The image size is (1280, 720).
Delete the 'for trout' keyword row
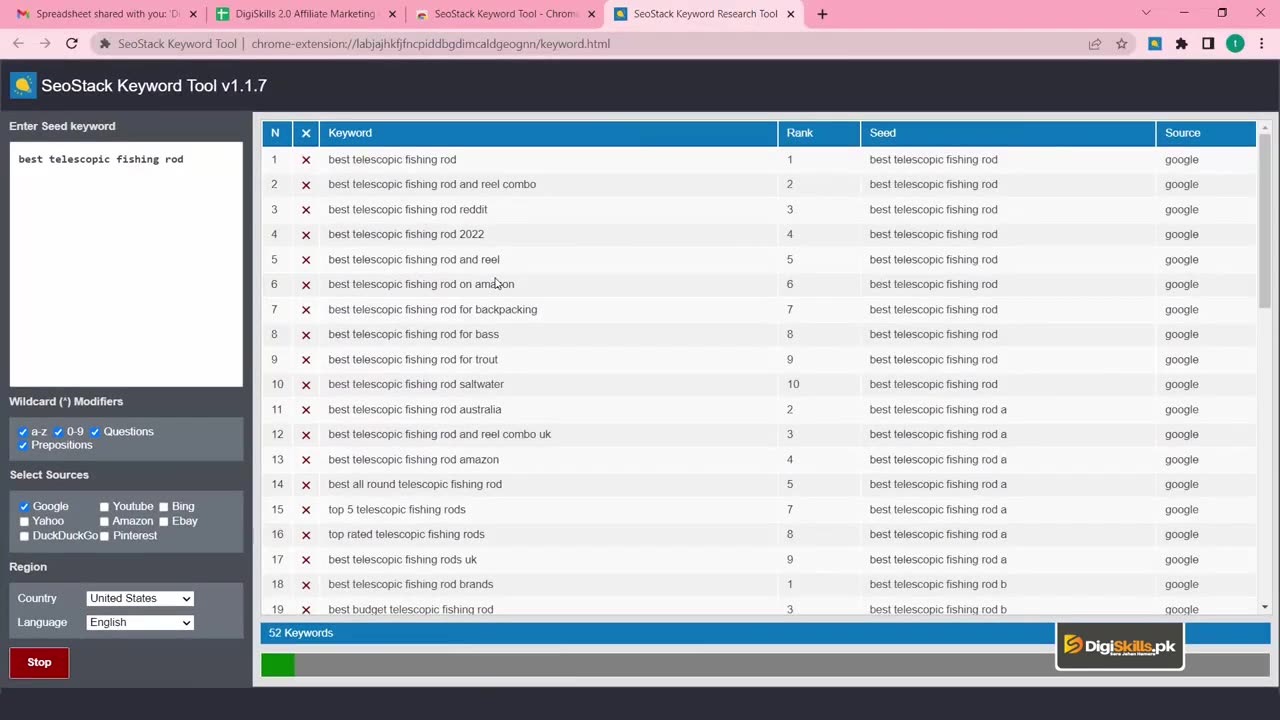tap(306, 360)
